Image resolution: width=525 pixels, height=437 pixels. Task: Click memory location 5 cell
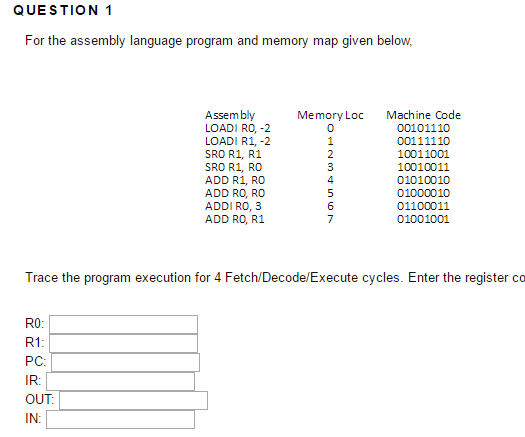tap(330, 193)
